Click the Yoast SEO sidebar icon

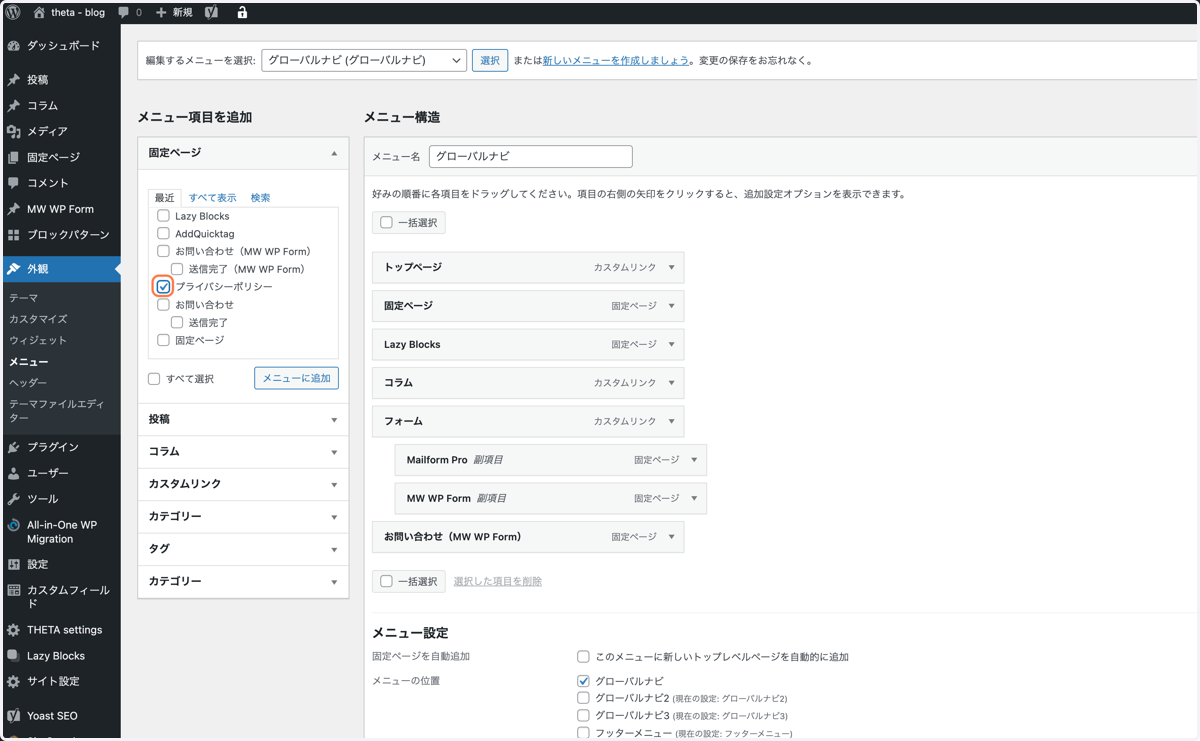coord(13,716)
